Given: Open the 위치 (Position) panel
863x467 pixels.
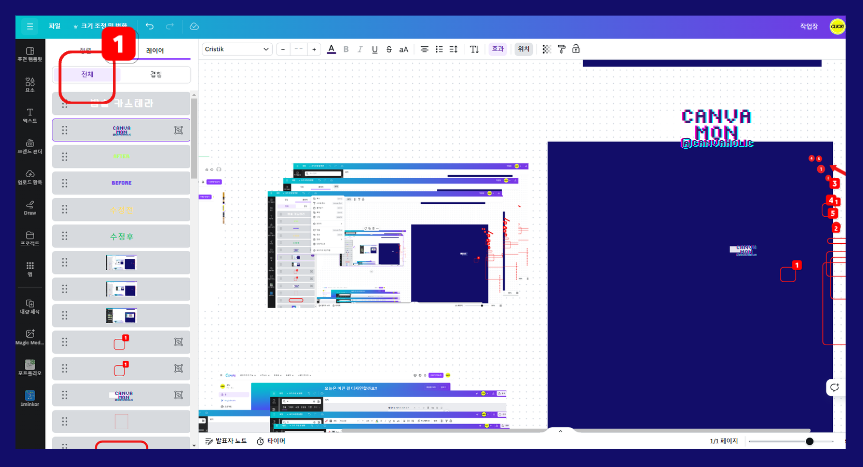Looking at the screenshot, I should tap(523, 49).
